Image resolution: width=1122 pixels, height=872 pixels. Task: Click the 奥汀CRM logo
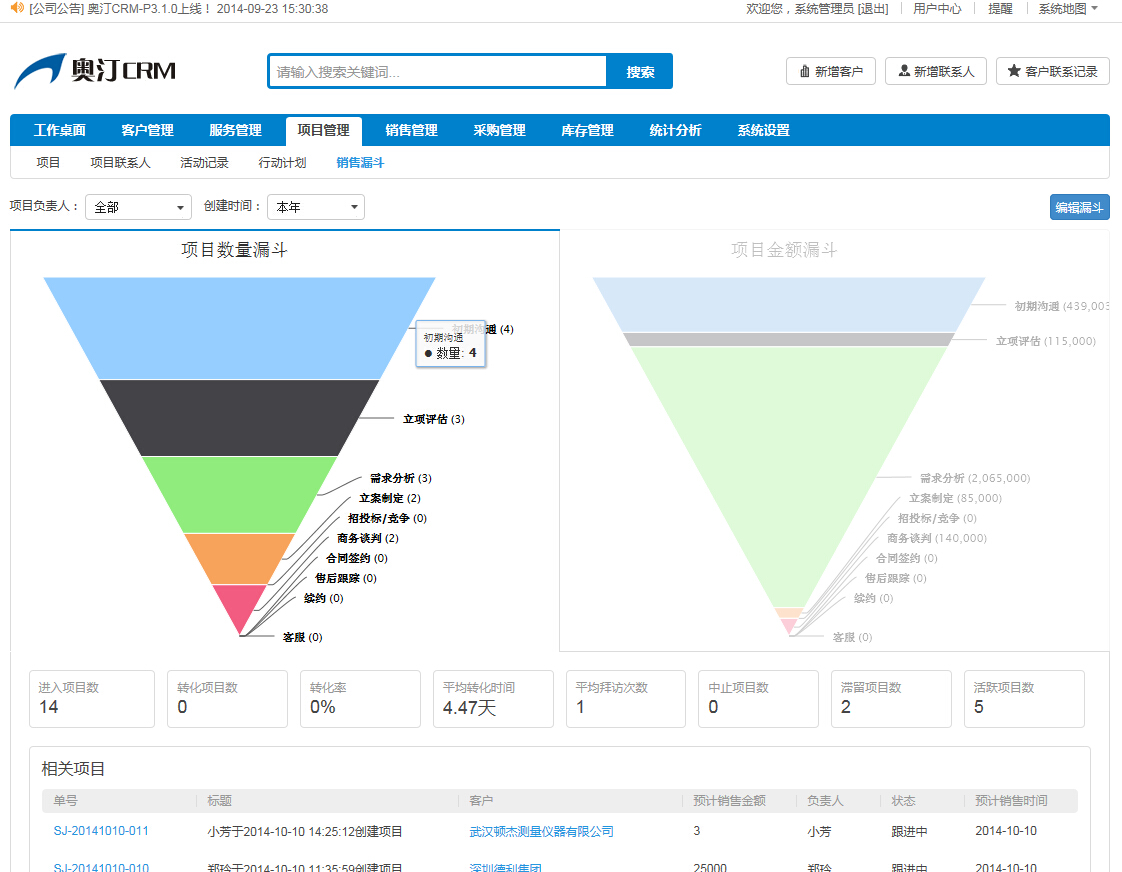(x=95, y=71)
